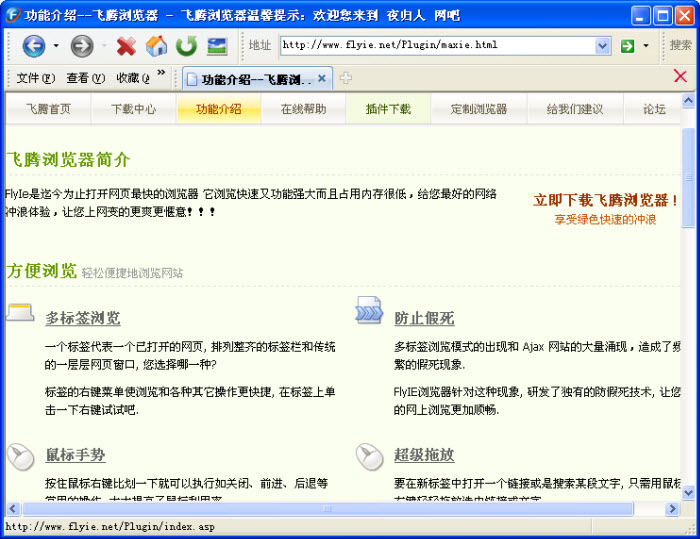Click the tab icon beside 多标签浏览
Screen dimensions: 700x539
pyautogui.click(x=21, y=312)
